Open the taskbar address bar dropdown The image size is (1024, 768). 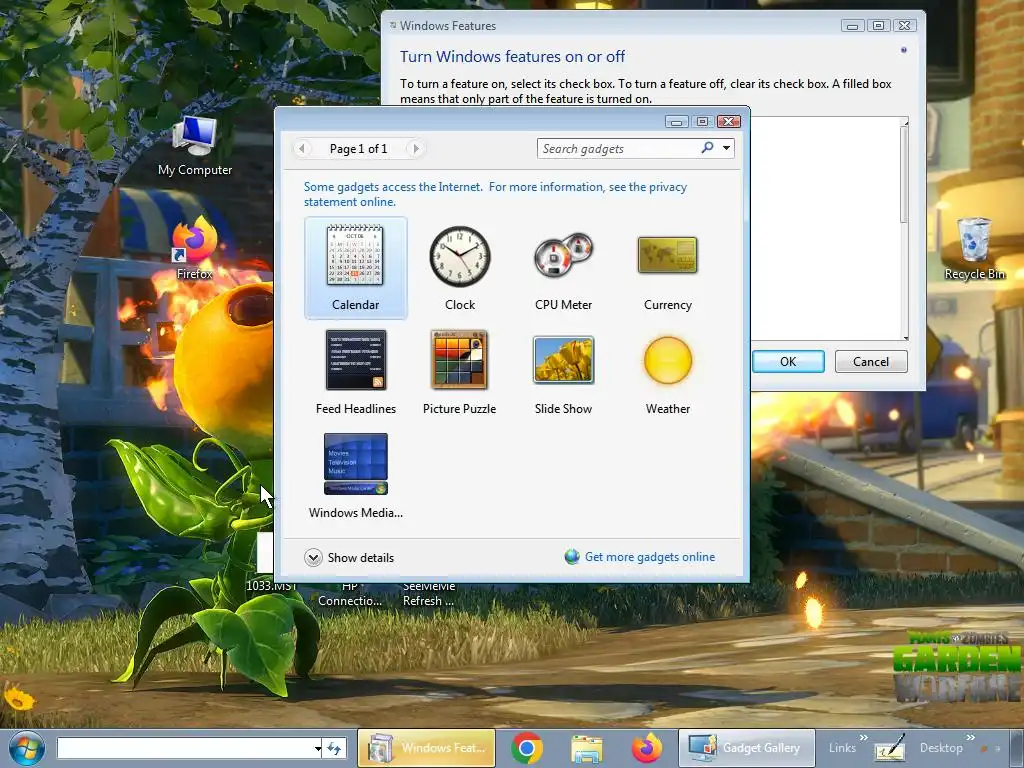(x=317, y=748)
